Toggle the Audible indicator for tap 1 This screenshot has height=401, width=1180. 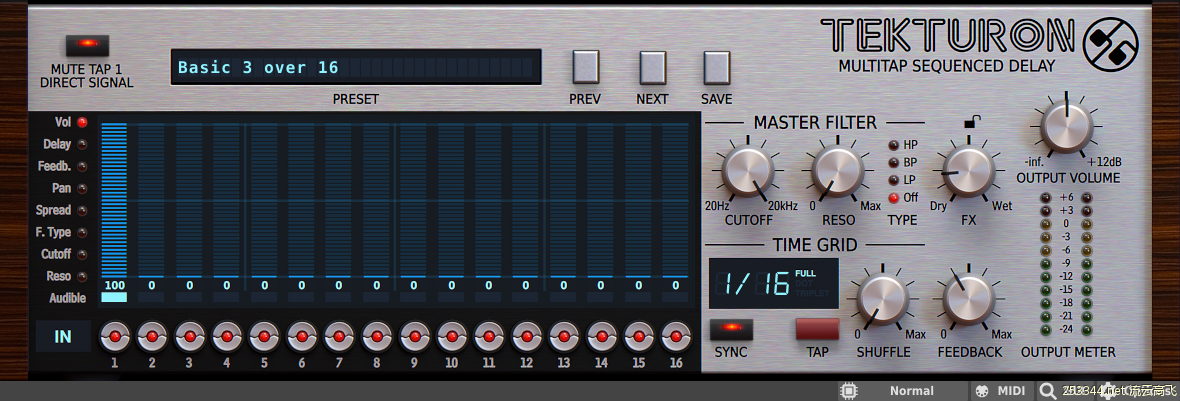pos(114,298)
